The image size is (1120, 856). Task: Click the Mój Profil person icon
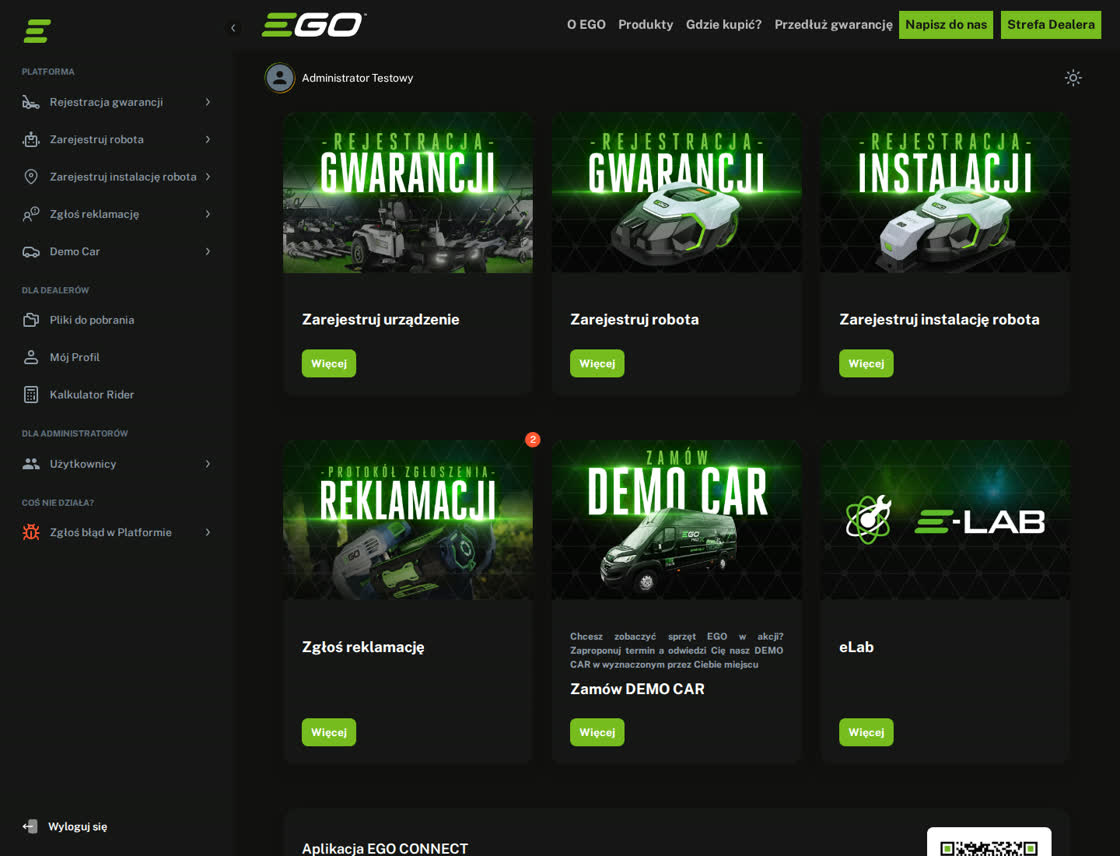[x=31, y=357]
